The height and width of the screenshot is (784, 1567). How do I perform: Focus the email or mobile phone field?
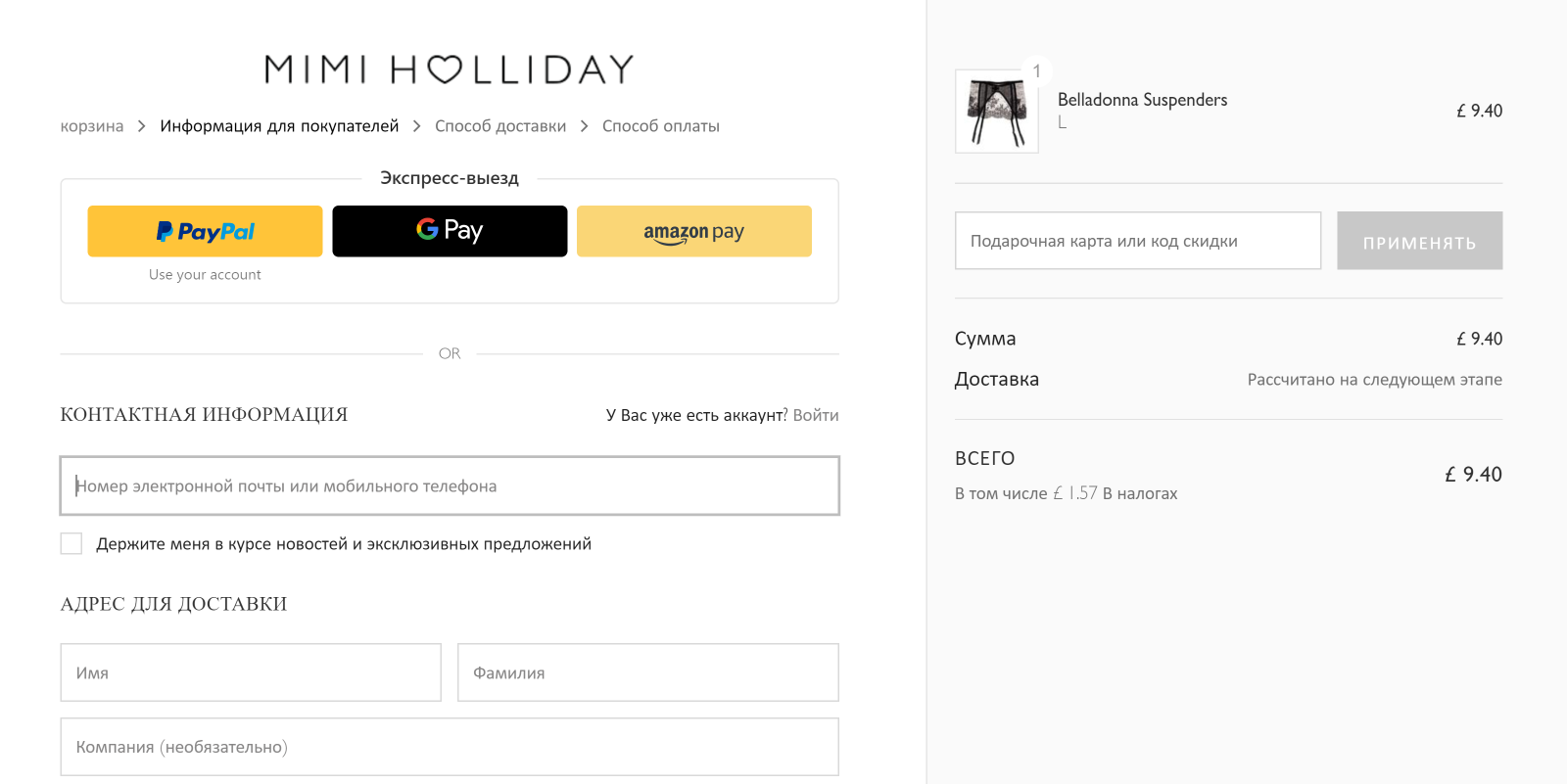point(450,485)
